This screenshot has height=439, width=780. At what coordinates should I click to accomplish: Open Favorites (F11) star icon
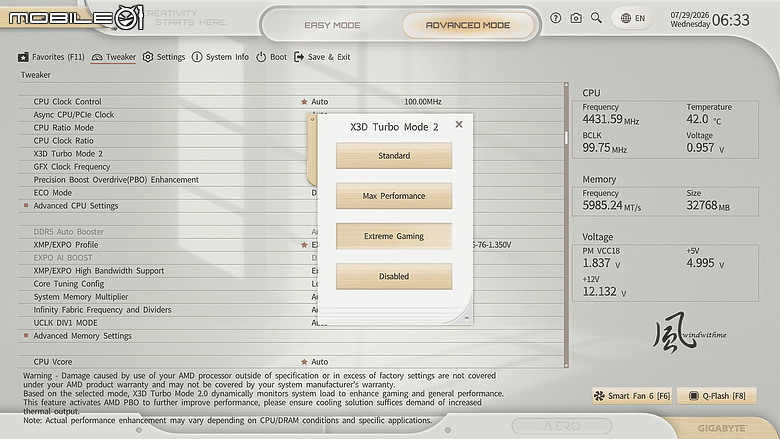pyautogui.click(x=23, y=57)
